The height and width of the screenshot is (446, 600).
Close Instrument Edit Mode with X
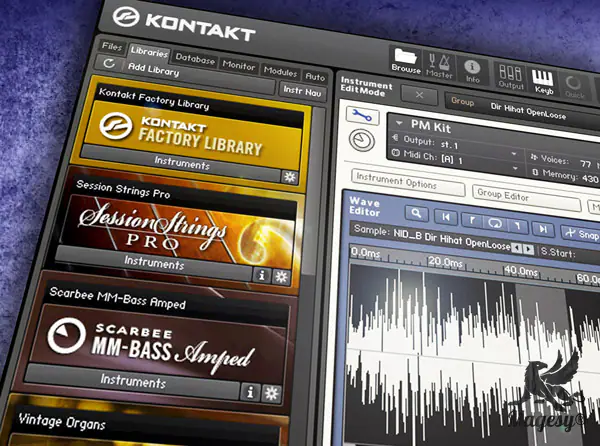[419, 95]
